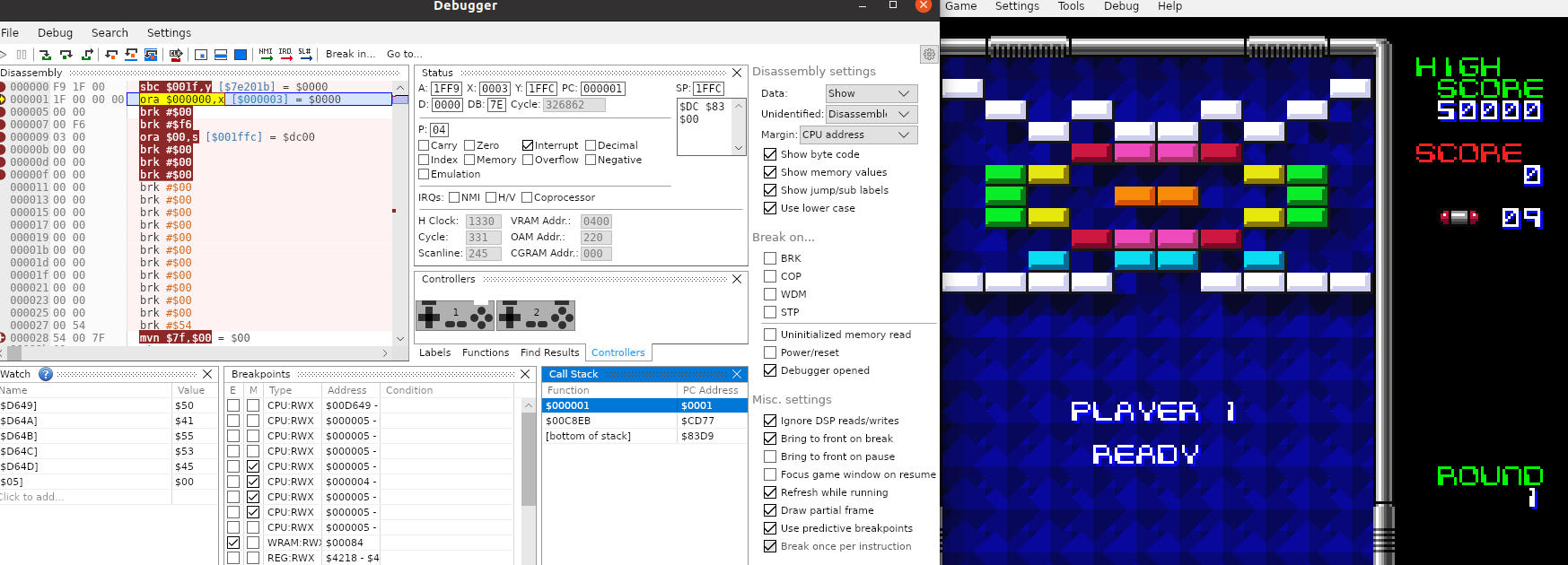1568x565 pixels.
Task: Click the disassembly horizontal scrollbar thumb
Action: click(x=14, y=353)
